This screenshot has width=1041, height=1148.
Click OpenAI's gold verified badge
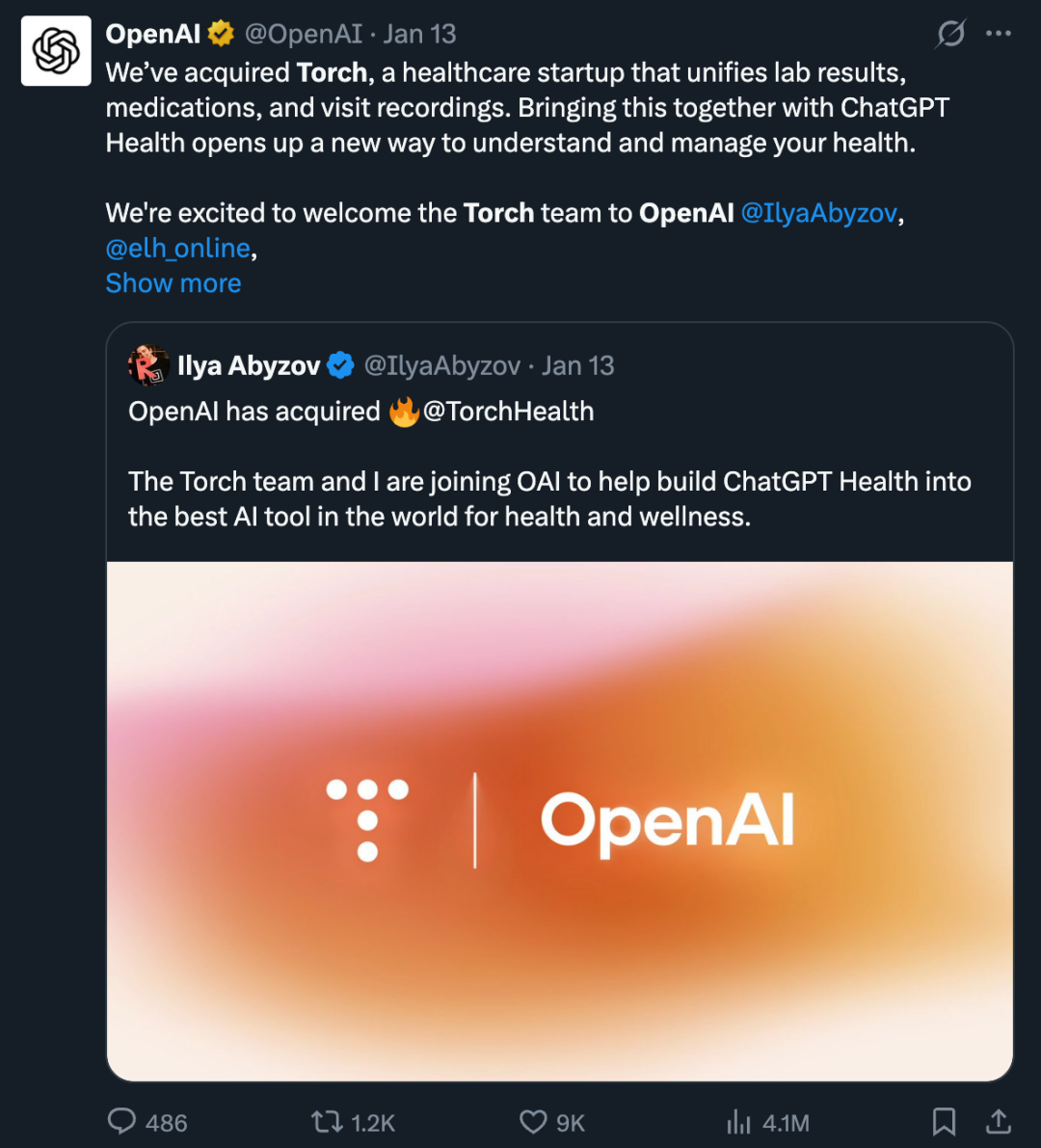(221, 34)
